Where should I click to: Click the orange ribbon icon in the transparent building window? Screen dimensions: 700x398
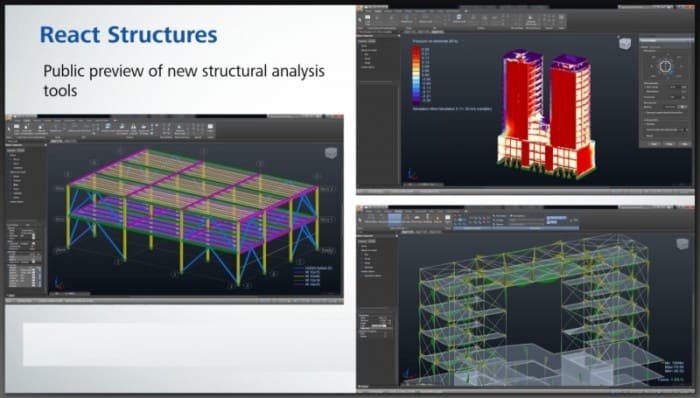click(x=438, y=218)
